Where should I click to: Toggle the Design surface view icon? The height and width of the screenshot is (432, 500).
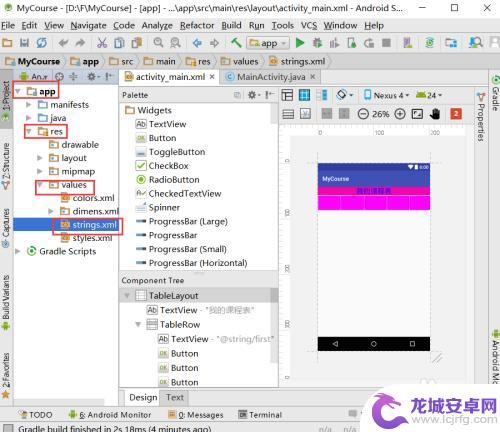click(287, 95)
